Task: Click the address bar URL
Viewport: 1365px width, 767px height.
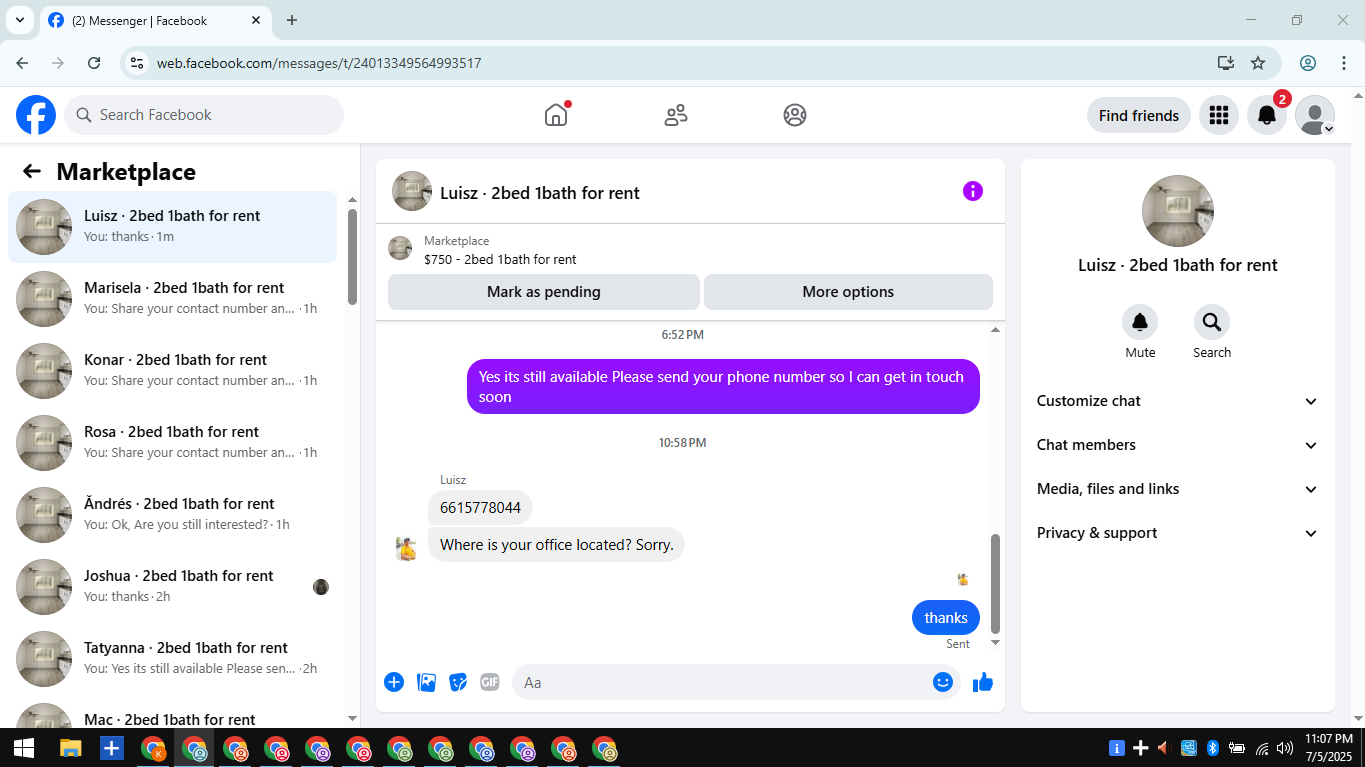Action: [319, 63]
